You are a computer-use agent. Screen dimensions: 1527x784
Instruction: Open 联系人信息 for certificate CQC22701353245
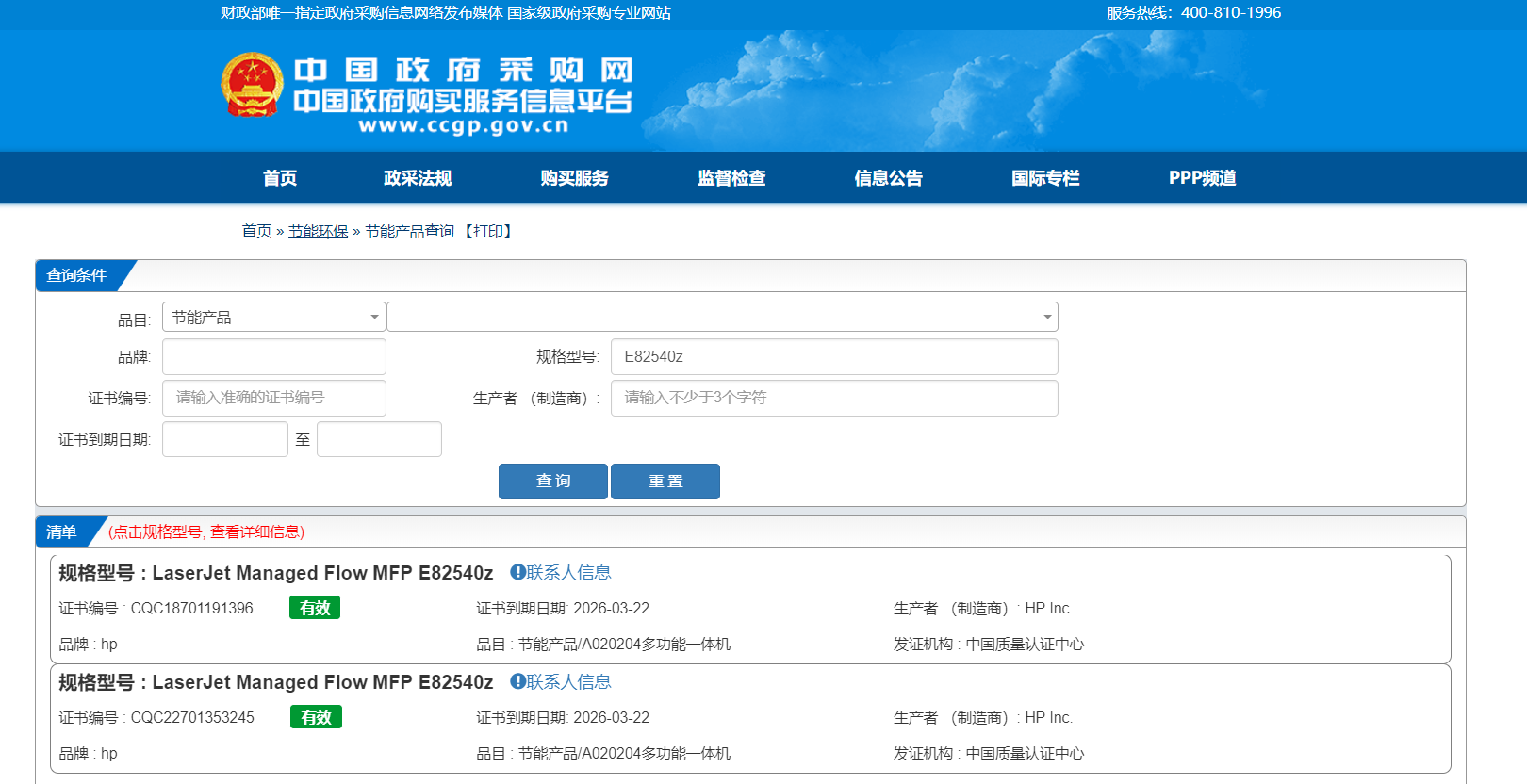568,681
